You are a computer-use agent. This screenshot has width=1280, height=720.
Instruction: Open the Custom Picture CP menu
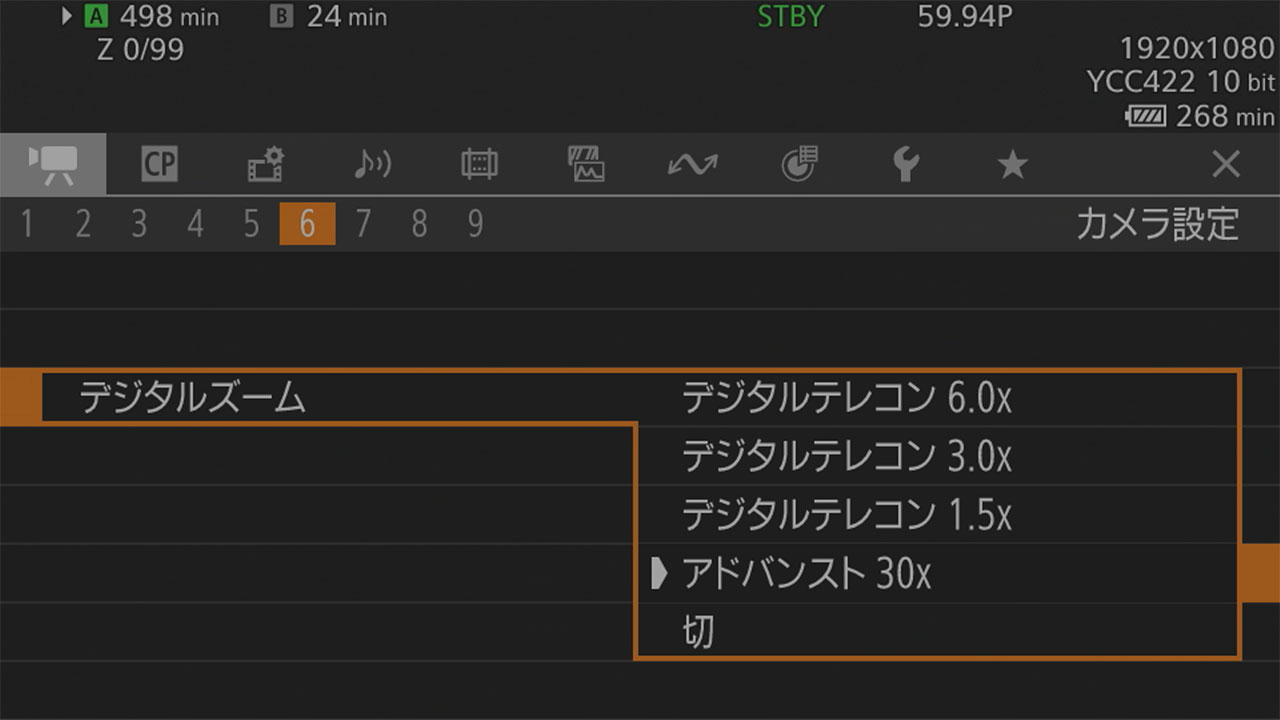click(159, 165)
